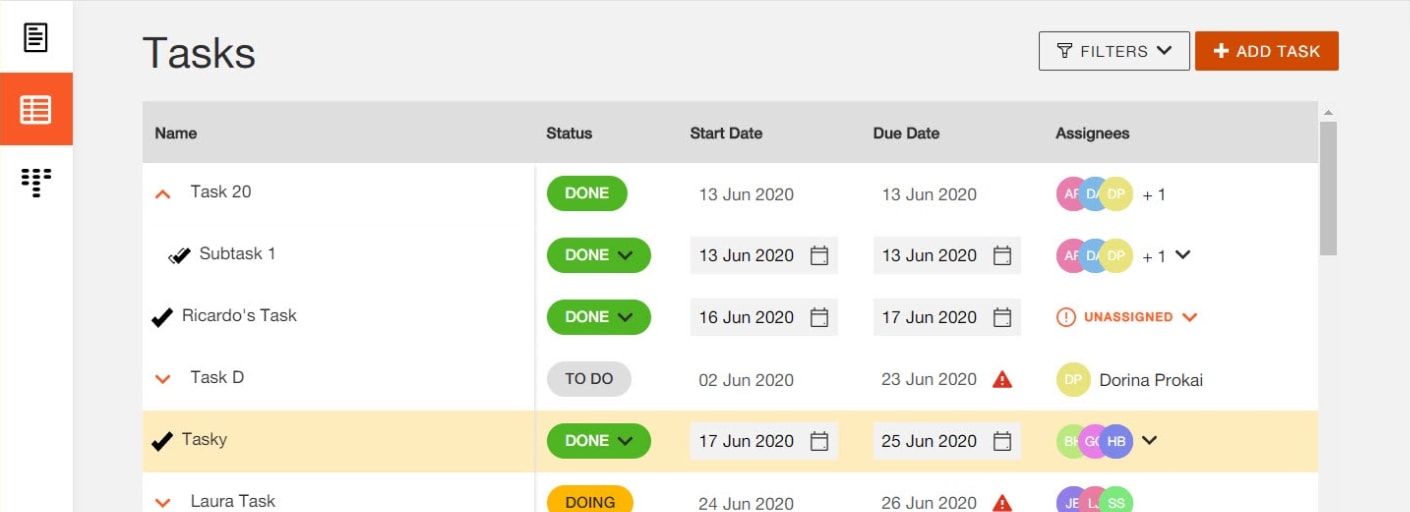The width and height of the screenshot is (1410, 512).
Task: Sort by the Due Date column header
Action: click(x=906, y=133)
